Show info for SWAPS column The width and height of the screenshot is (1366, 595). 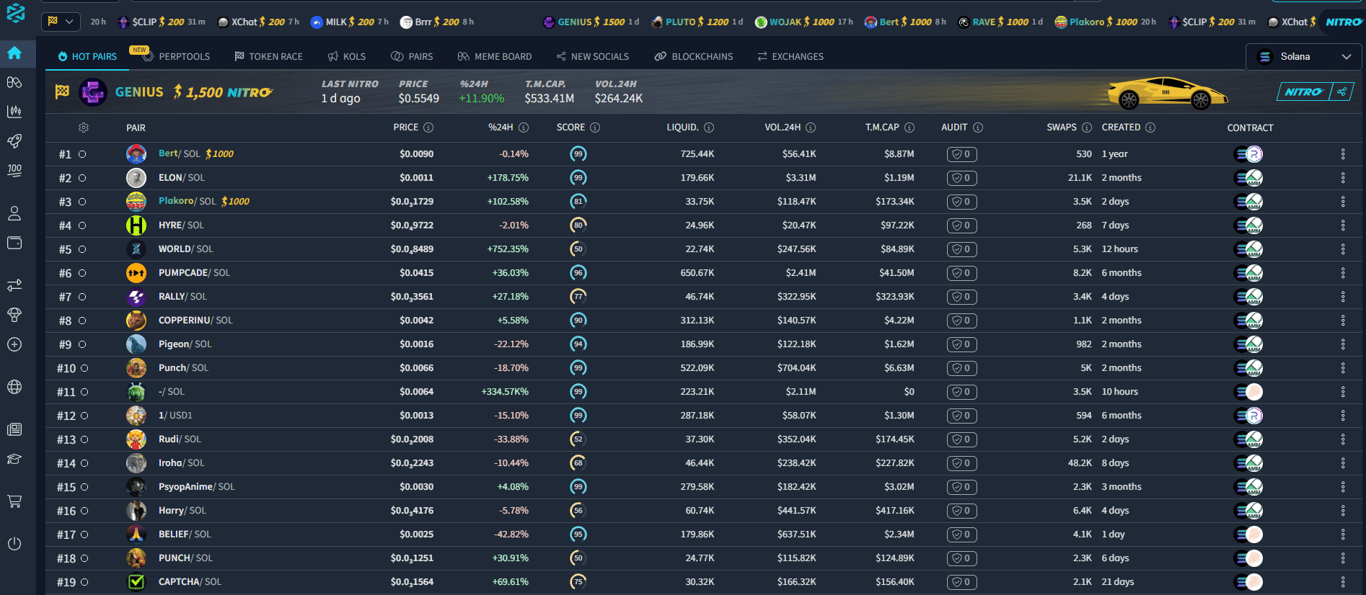coord(1086,128)
